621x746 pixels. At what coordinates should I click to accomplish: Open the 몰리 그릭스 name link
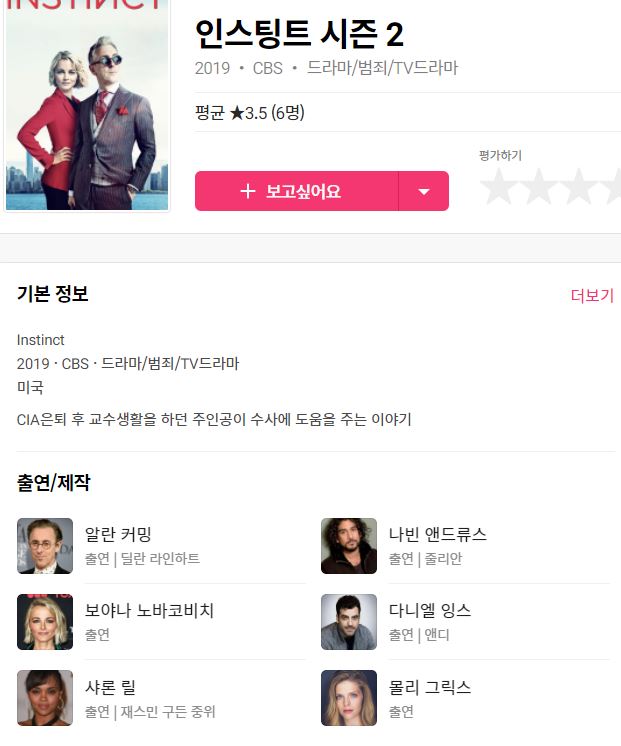click(x=430, y=687)
